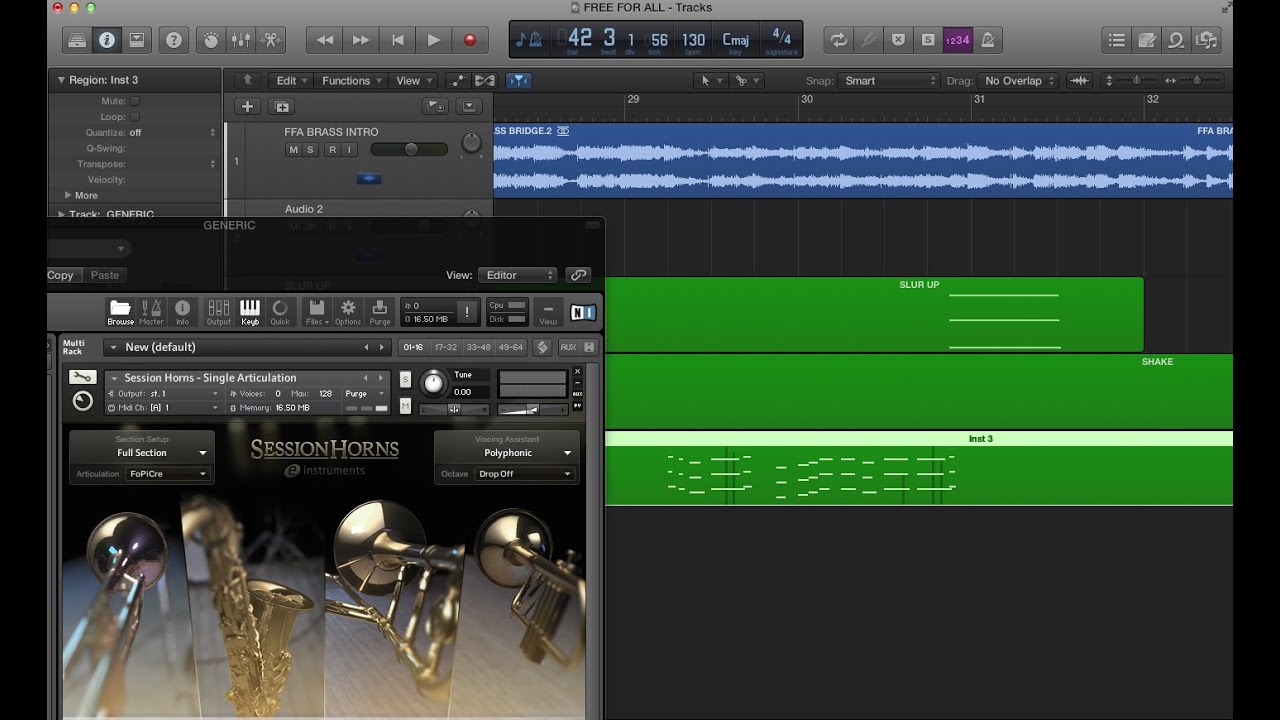
Task: Enable the region Mute checkbox
Action: [134, 101]
